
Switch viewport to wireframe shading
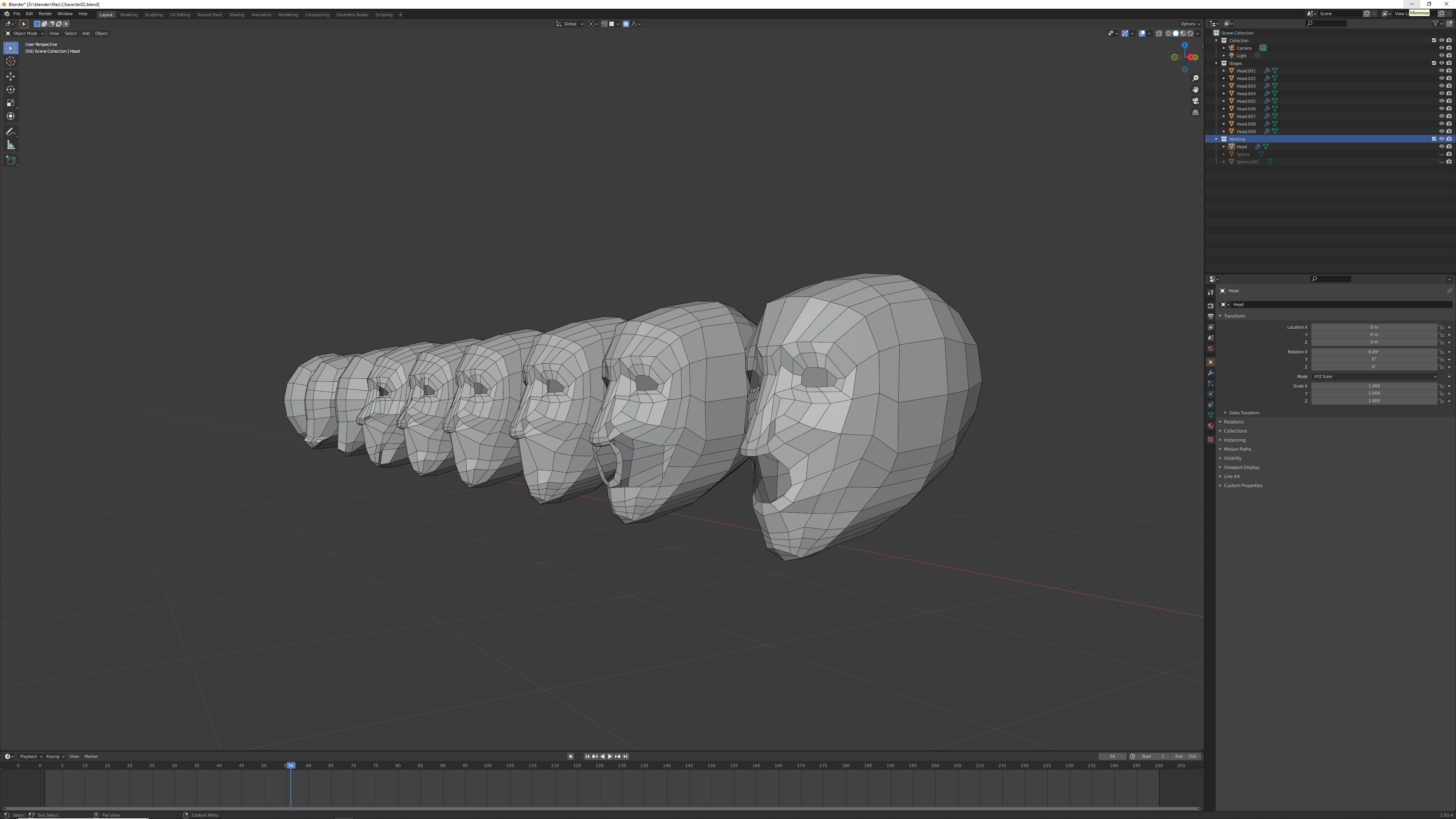[1169, 33]
